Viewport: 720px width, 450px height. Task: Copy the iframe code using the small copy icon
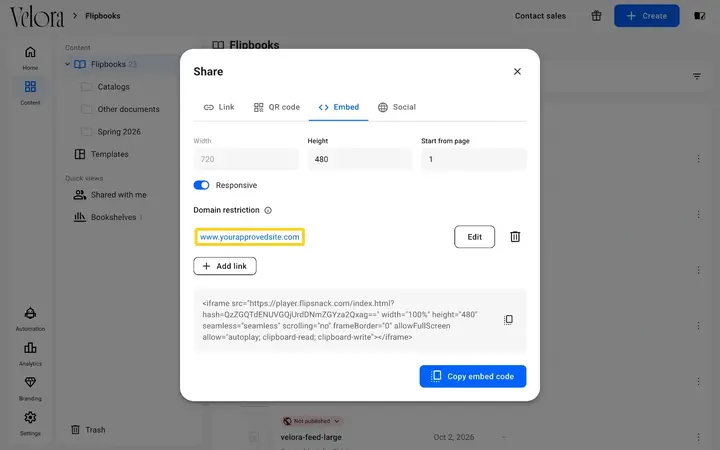(508, 320)
